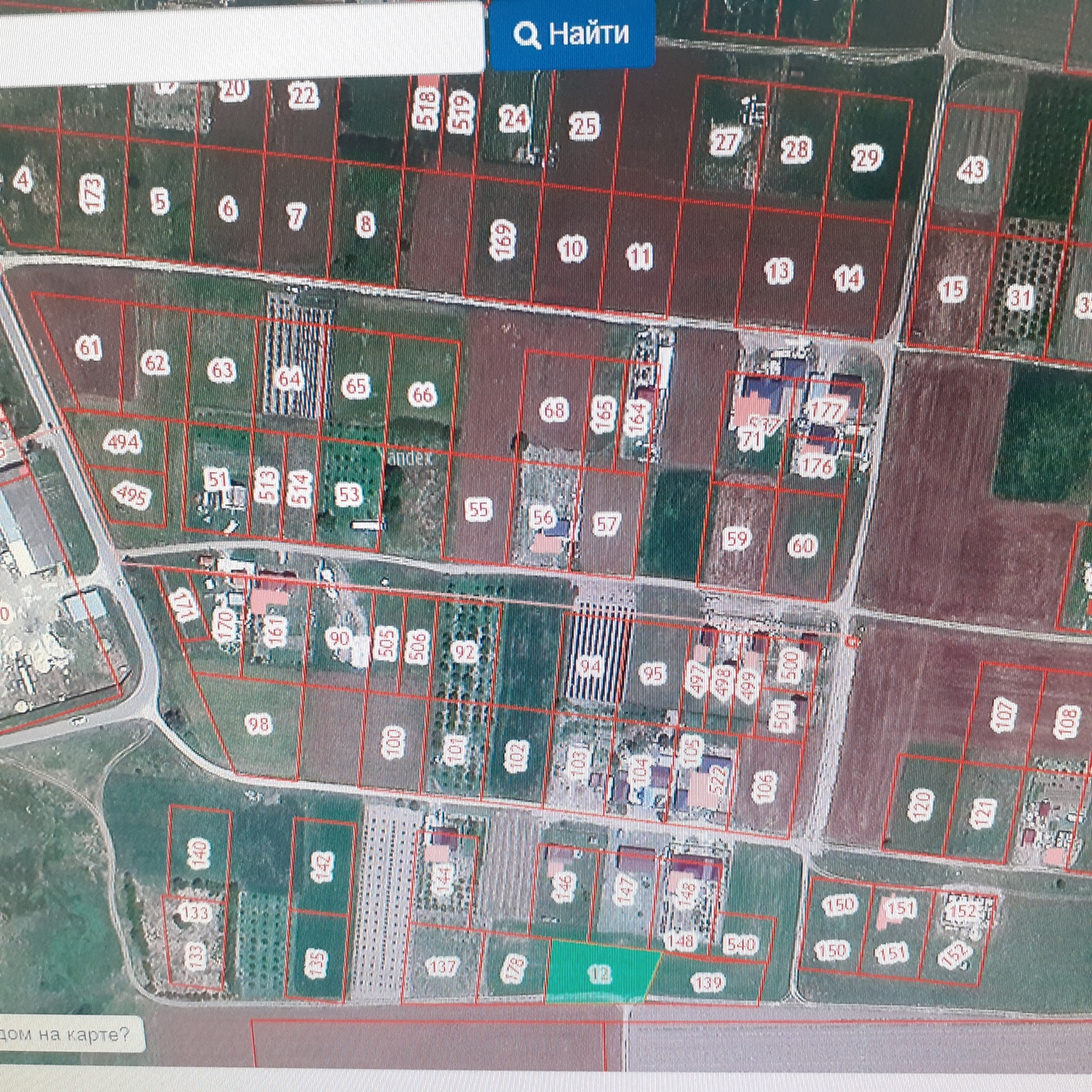Choose parcel labeled 173
This screenshot has width=1092, height=1092.
pos(92,195)
